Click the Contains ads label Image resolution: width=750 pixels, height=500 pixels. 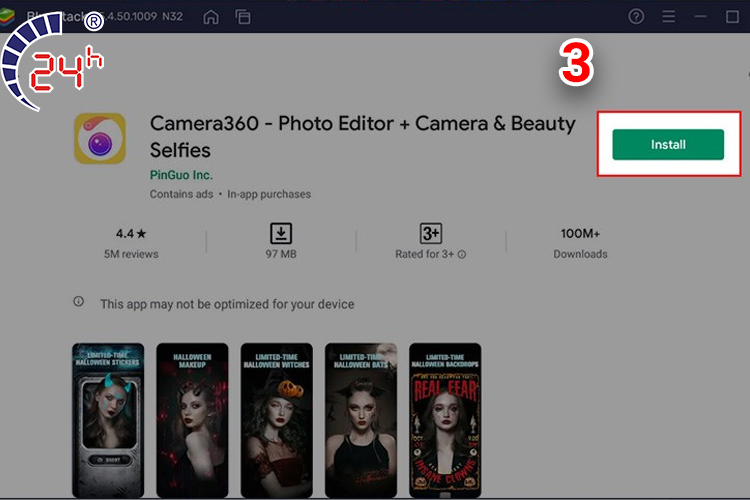coord(181,194)
